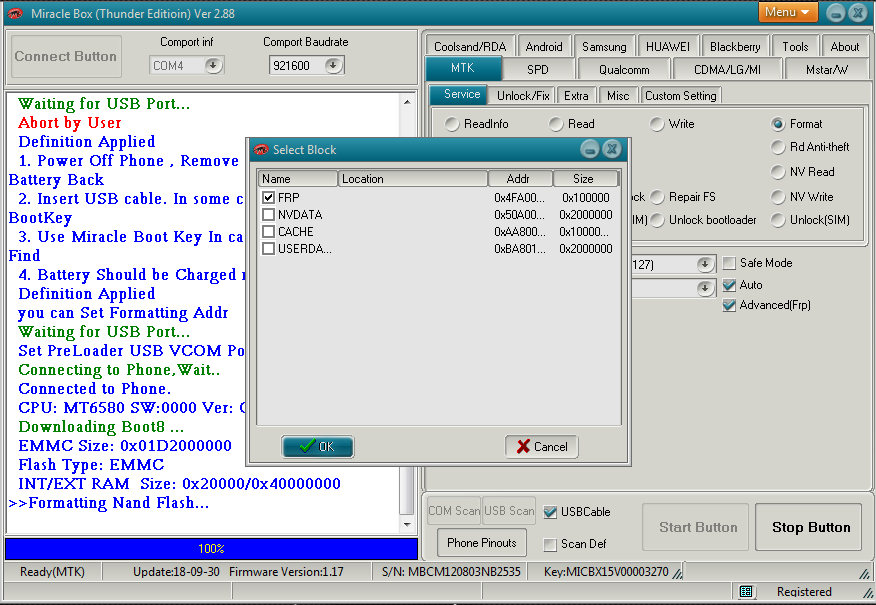Enable the Safe Mode checkbox
This screenshot has height=605, width=876.
point(729,263)
